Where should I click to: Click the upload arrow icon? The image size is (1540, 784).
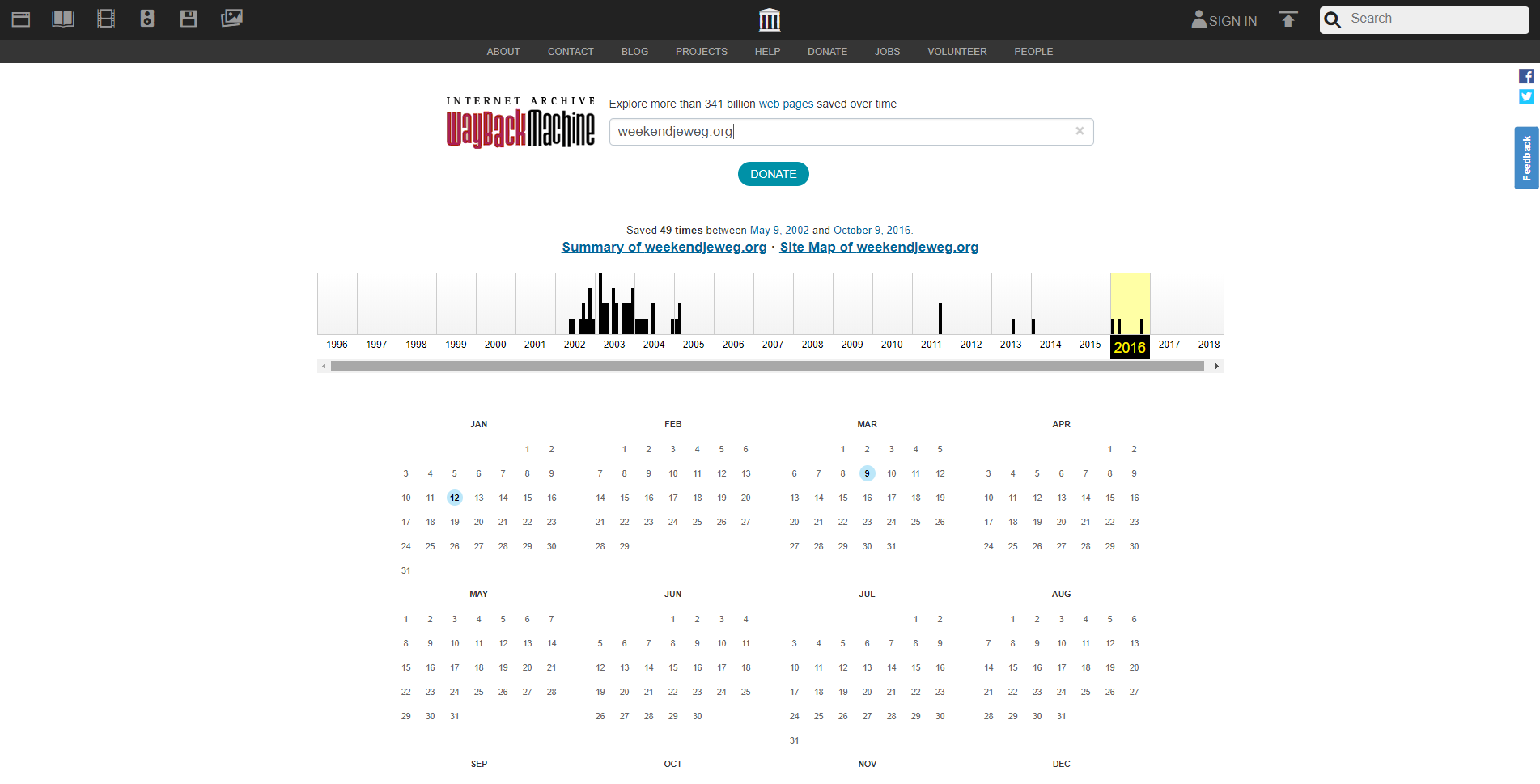tap(1288, 19)
